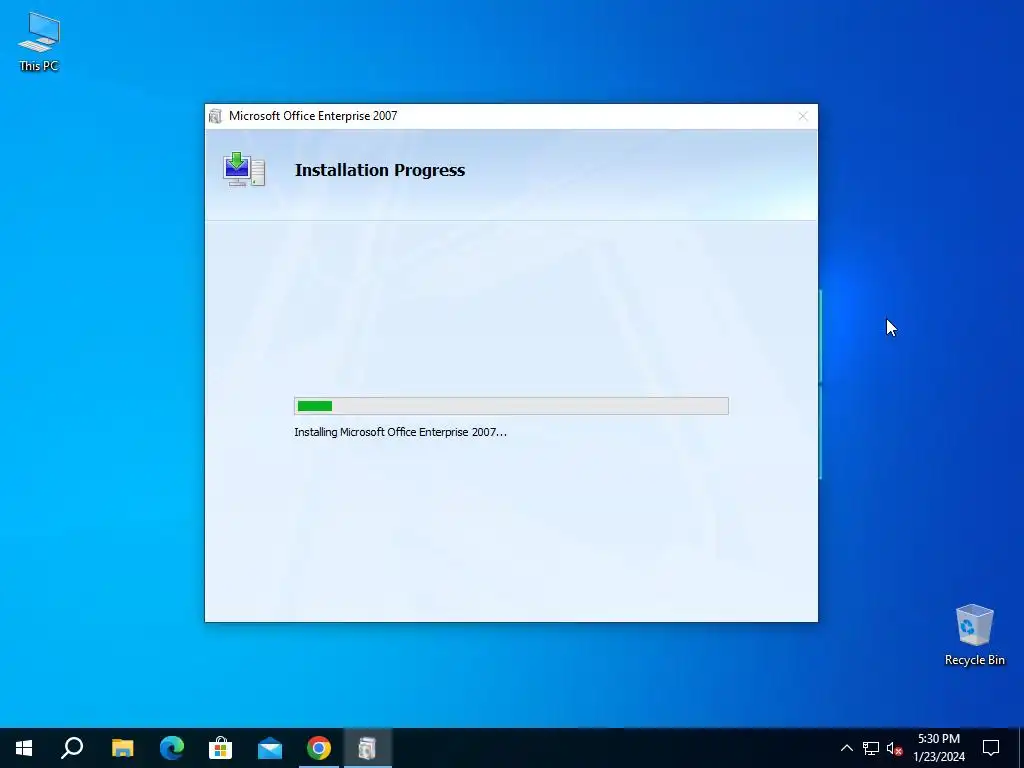This screenshot has width=1024, height=768.
Task: Open Microsoft Edge from taskbar
Action: coord(172,748)
